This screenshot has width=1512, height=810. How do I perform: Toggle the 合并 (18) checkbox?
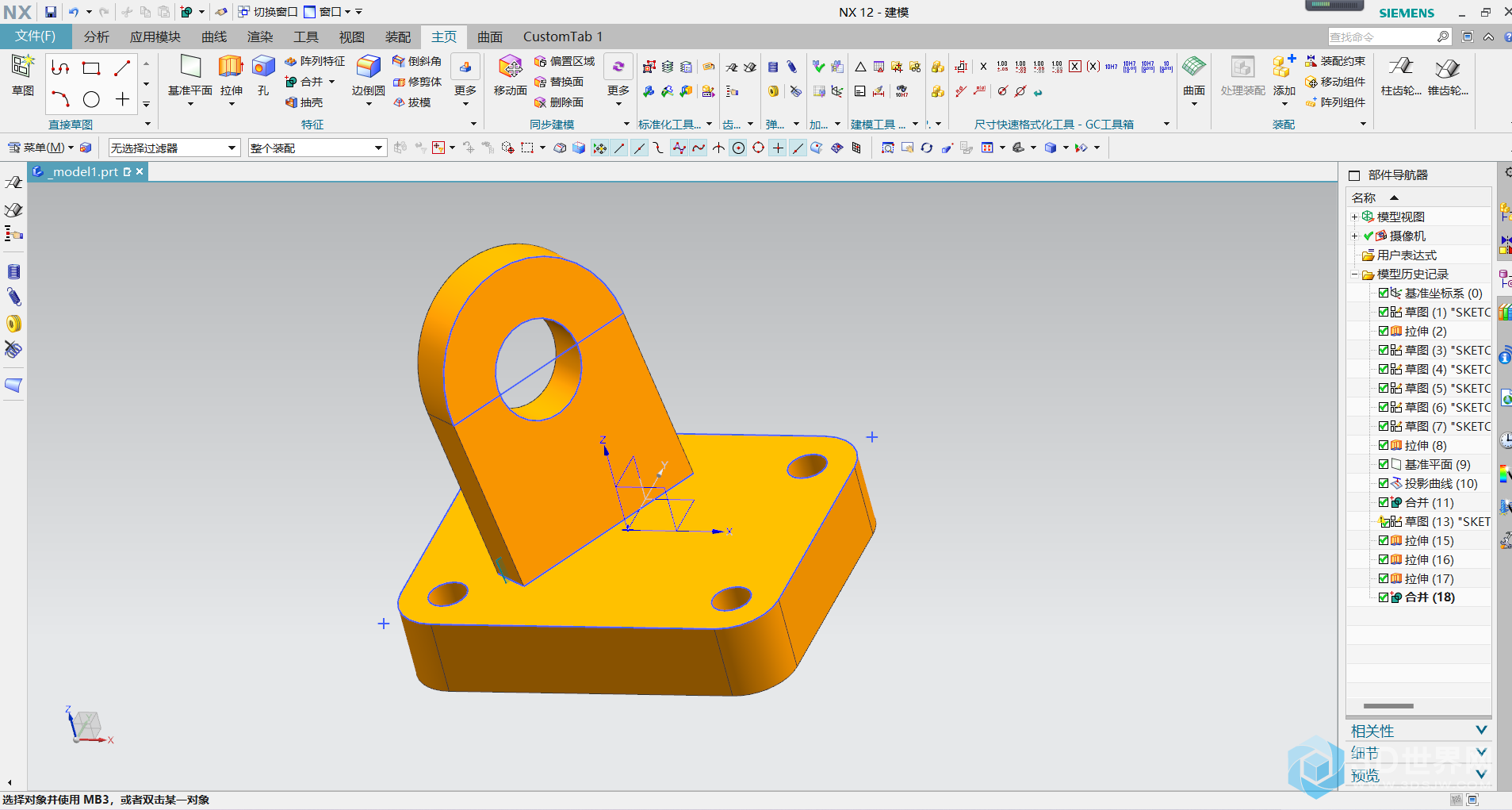pos(1384,597)
